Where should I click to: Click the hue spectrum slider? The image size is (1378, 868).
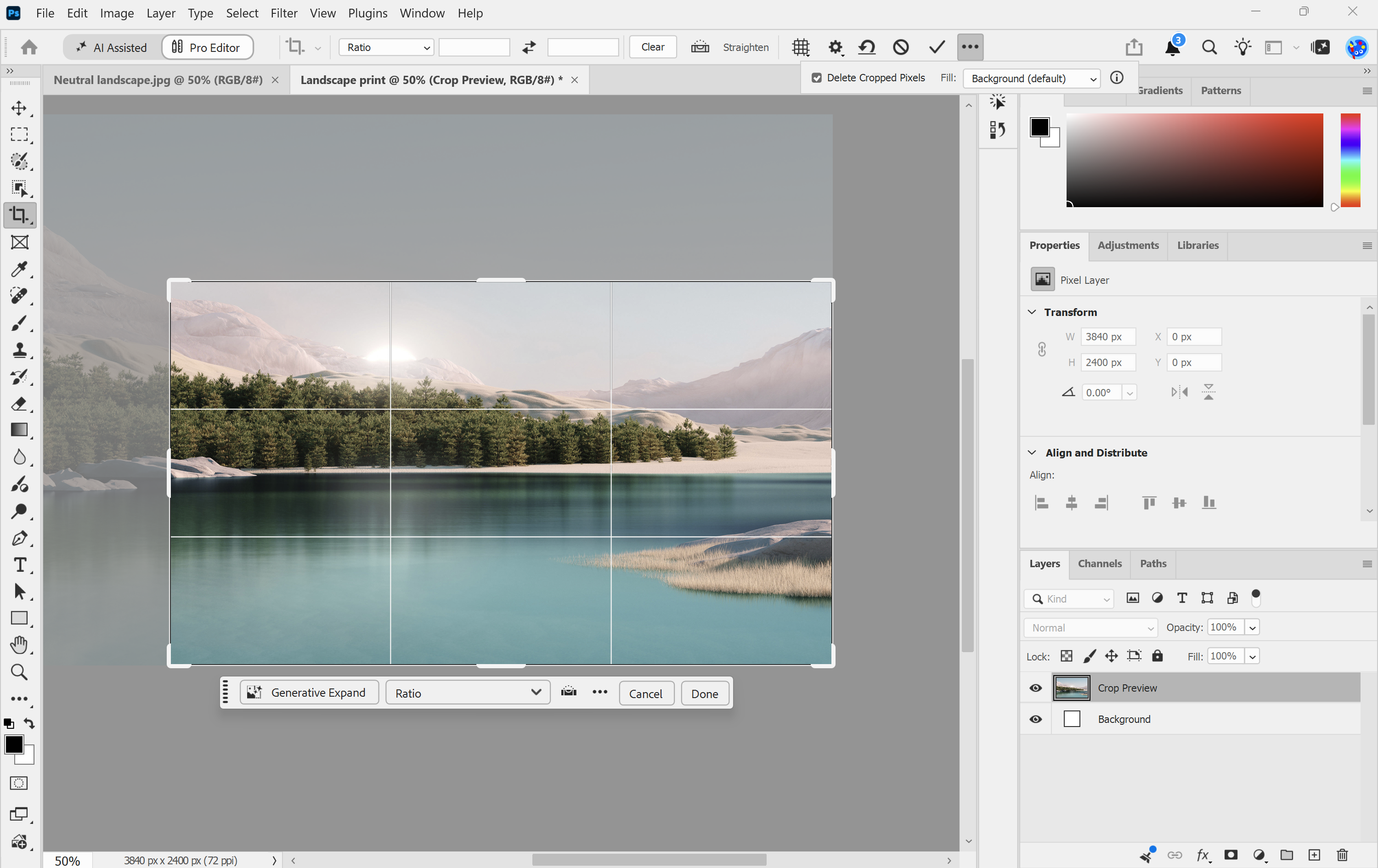click(x=1350, y=160)
